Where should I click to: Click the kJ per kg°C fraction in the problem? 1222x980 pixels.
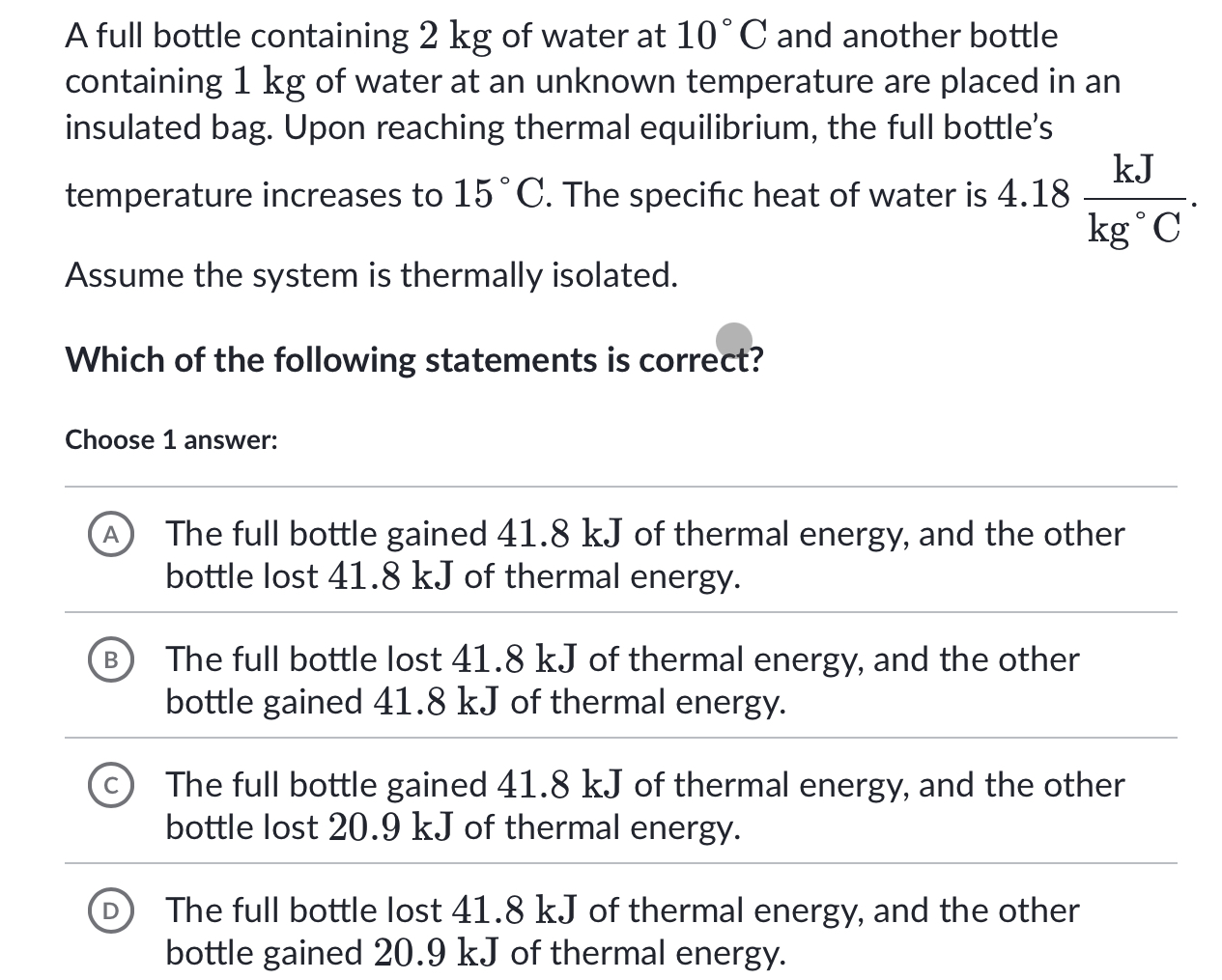1133,197
